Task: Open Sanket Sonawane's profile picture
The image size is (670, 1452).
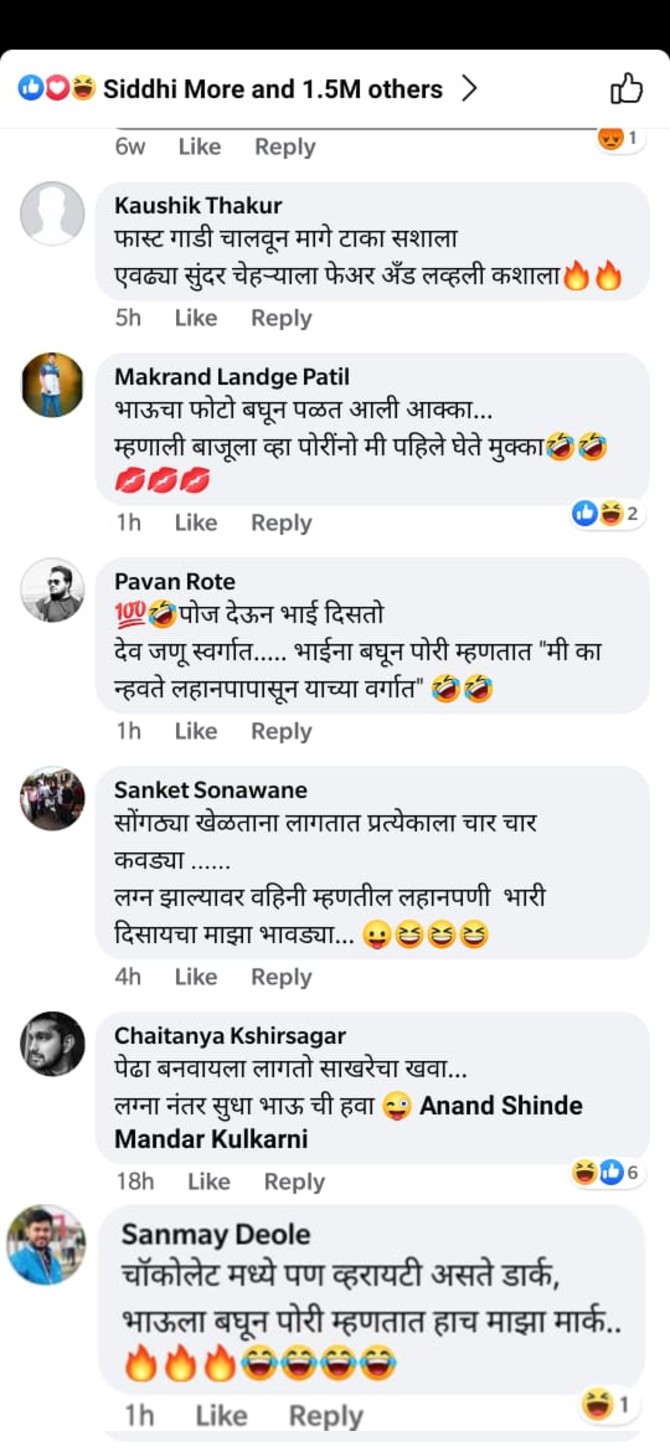Action: pyautogui.click(x=52, y=798)
